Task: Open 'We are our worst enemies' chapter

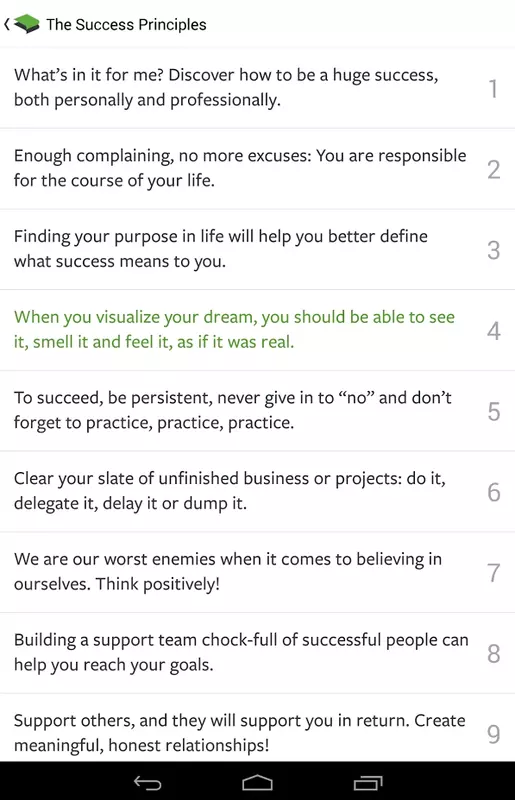Action: tap(257, 572)
